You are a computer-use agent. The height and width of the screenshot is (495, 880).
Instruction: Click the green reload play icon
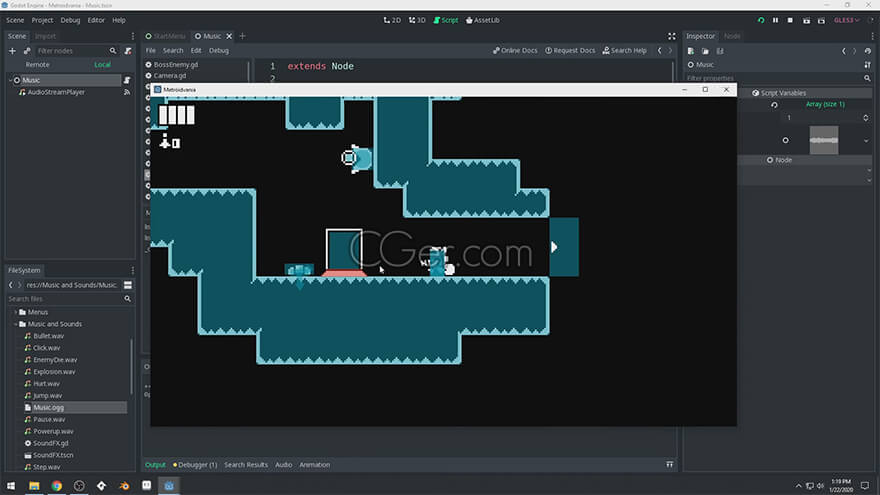[760, 20]
